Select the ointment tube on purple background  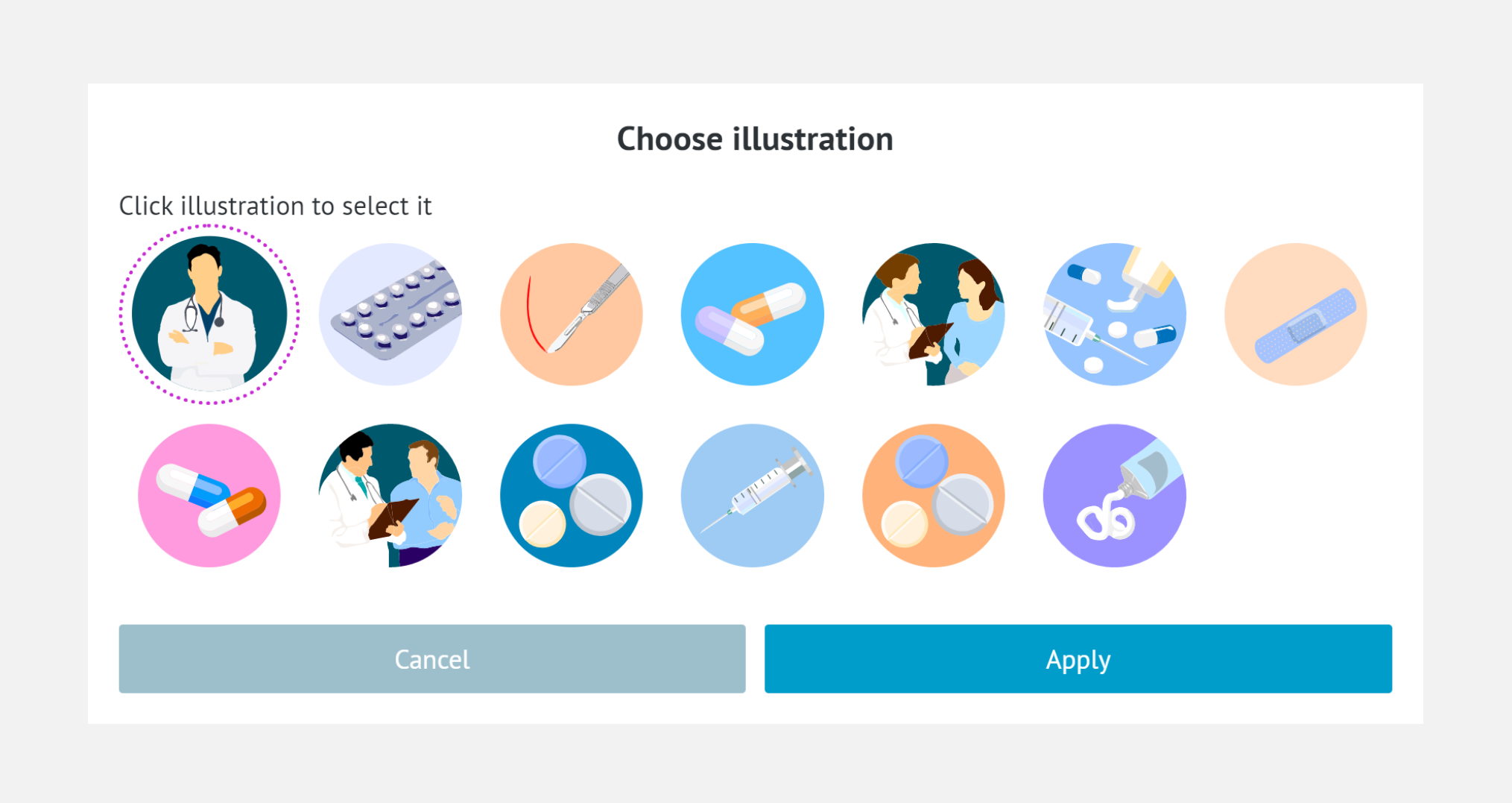click(1114, 495)
